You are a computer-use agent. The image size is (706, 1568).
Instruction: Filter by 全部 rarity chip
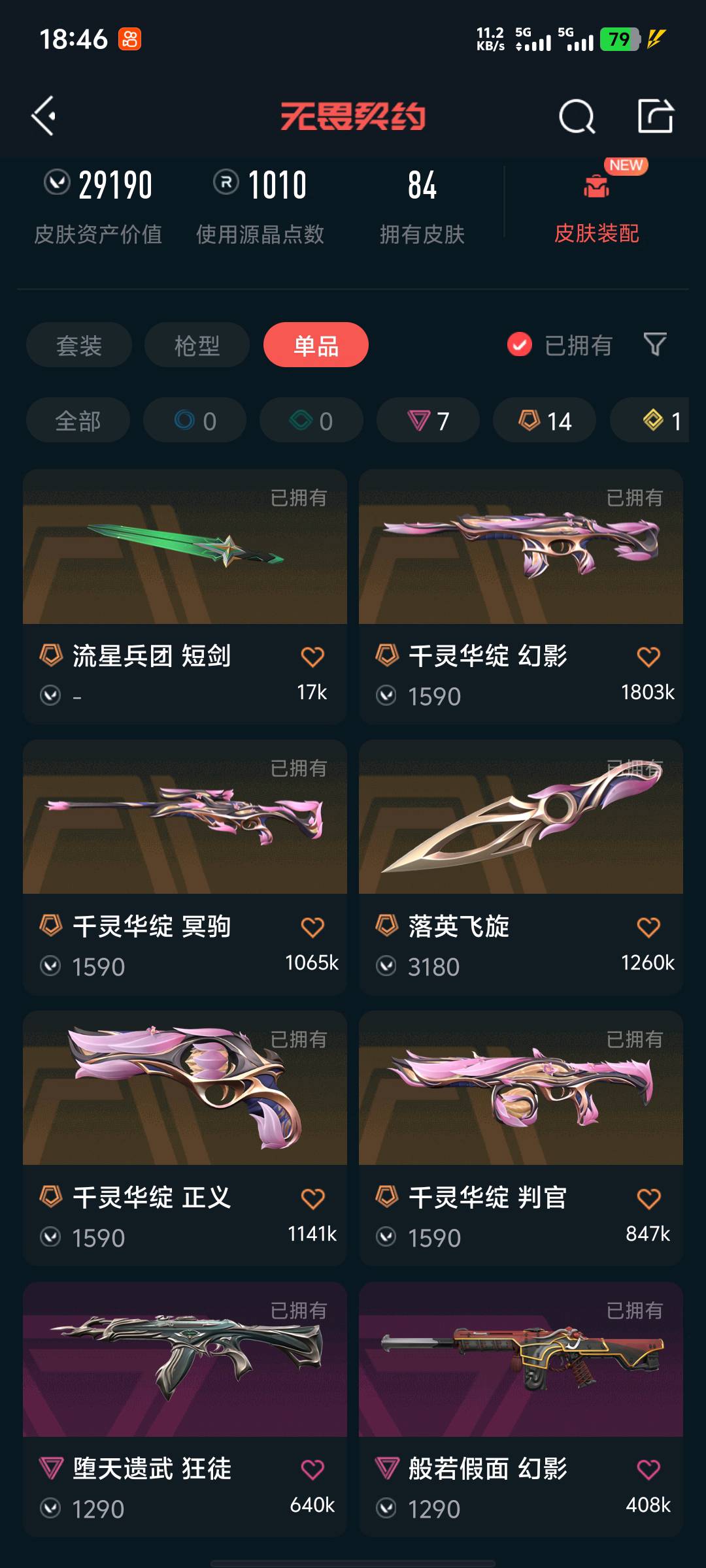(78, 420)
